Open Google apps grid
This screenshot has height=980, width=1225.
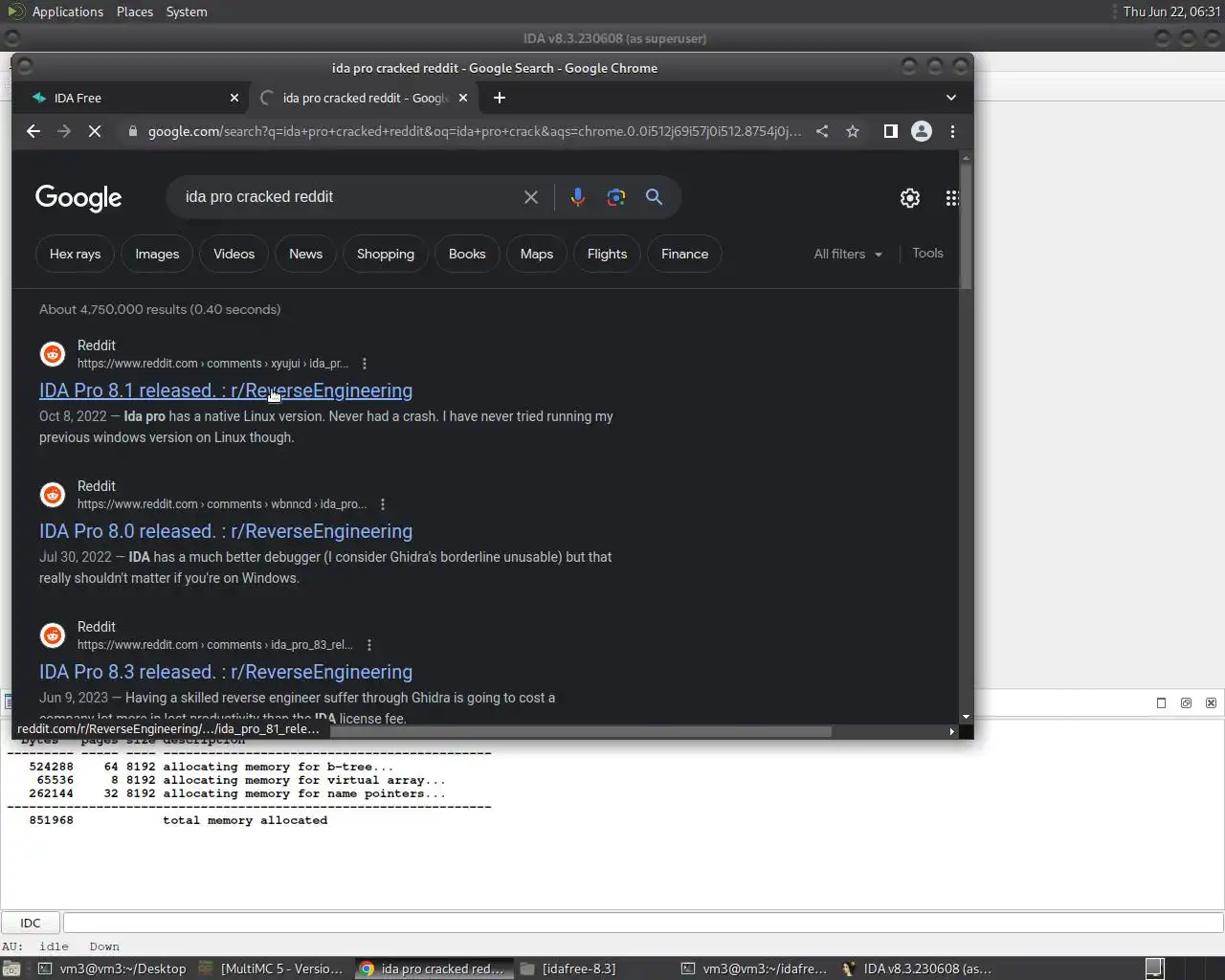pyautogui.click(x=952, y=198)
